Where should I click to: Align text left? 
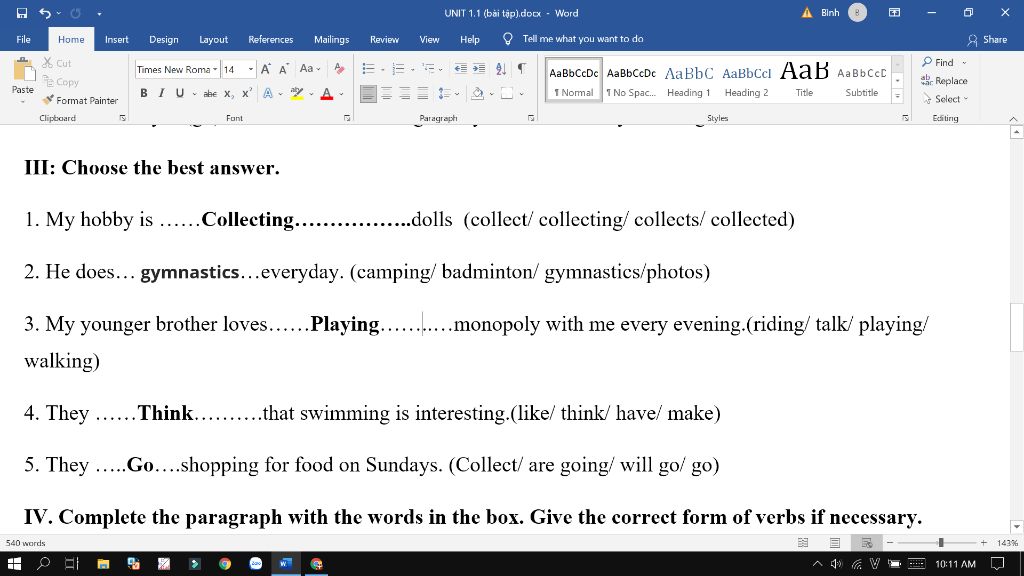pos(368,94)
